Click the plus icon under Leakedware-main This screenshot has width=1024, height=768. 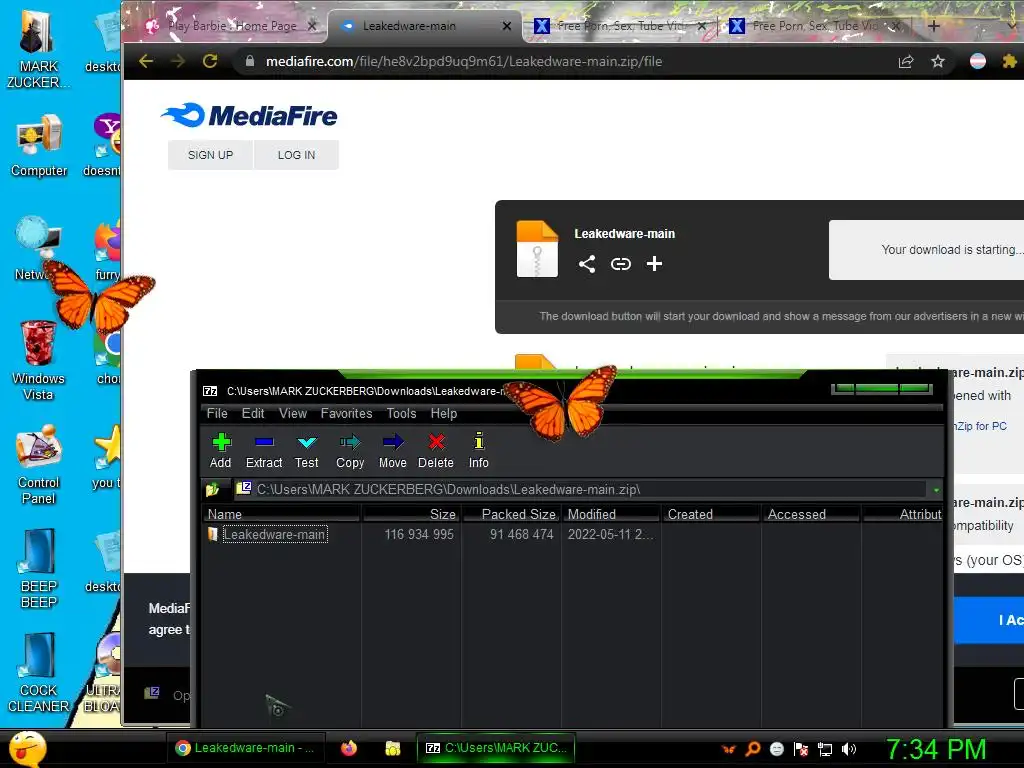pyautogui.click(x=654, y=264)
